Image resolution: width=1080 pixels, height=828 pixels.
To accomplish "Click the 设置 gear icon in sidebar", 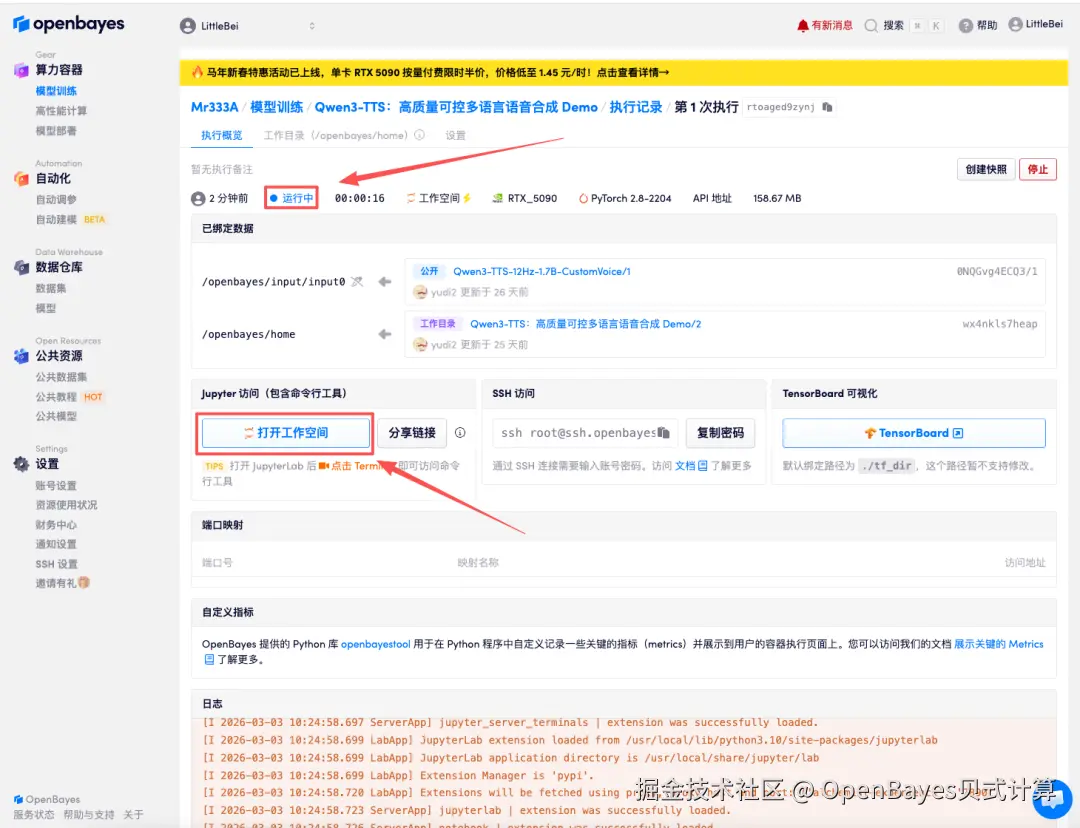I will pos(21,464).
